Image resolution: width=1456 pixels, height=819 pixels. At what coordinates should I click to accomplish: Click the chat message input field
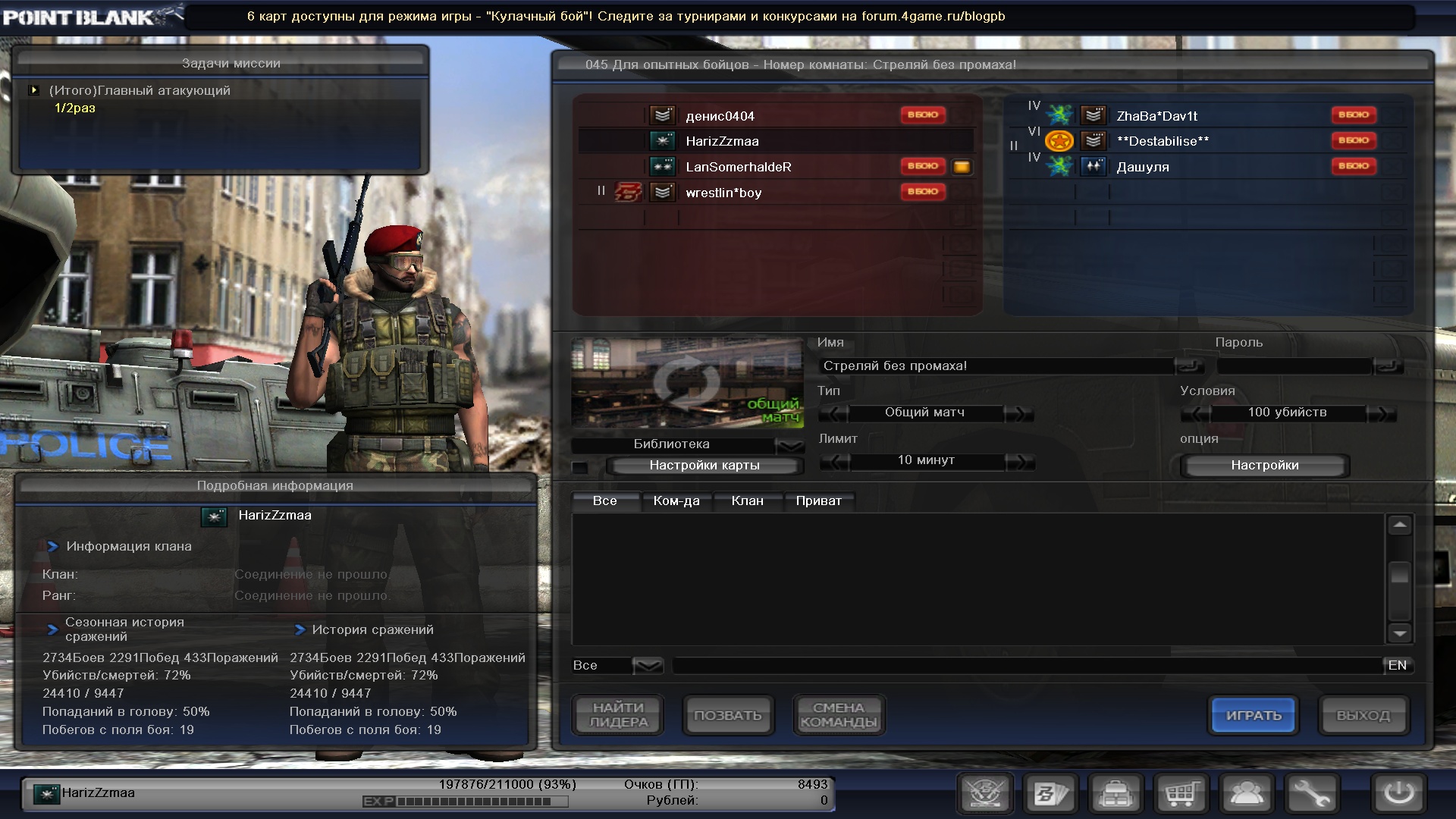coord(1028,666)
